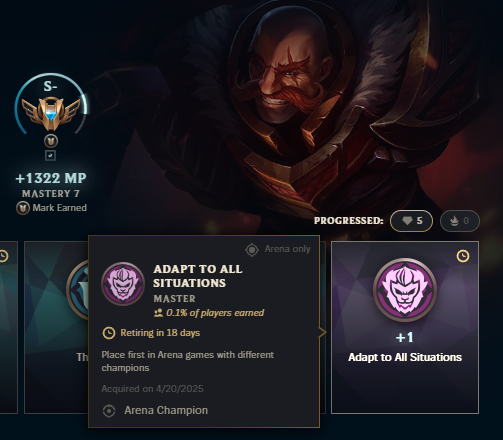The image size is (503, 440).
Task: Click the mastery crest emblem icon
Action: (51, 114)
